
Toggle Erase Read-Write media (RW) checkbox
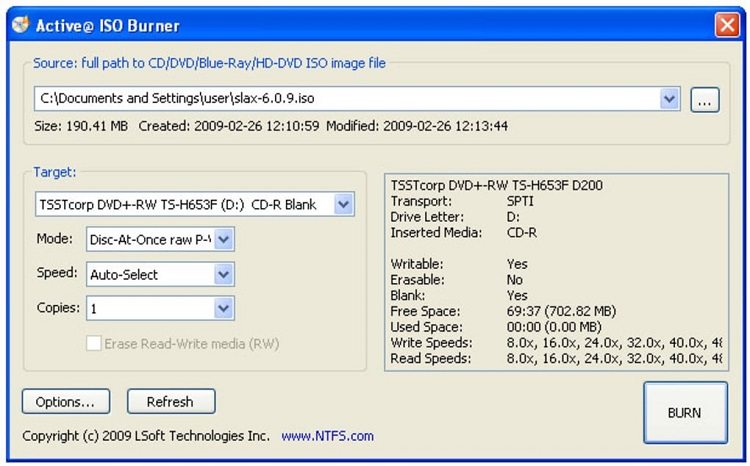94,343
